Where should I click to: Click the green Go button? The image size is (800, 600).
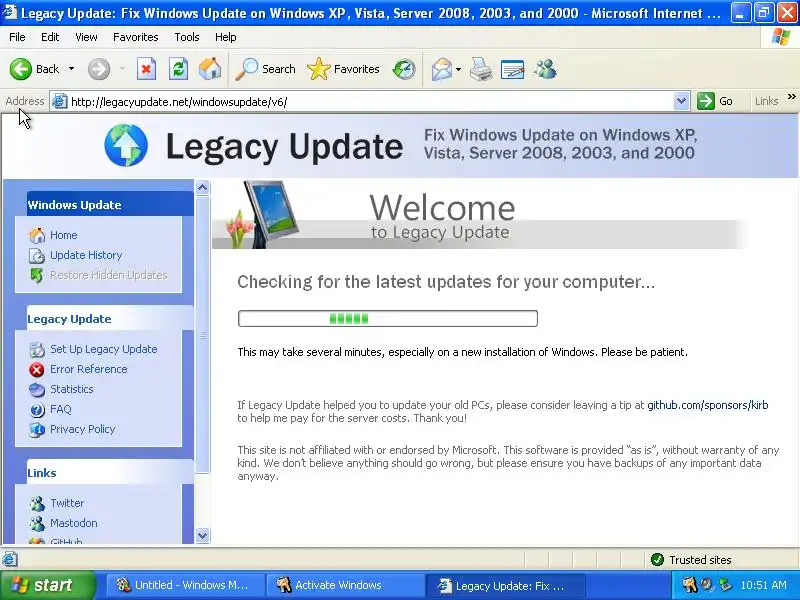(715, 102)
